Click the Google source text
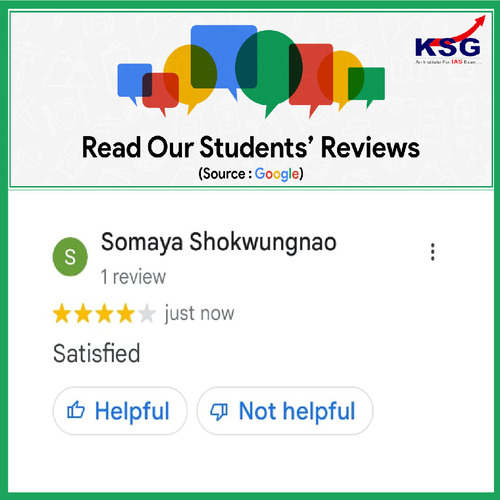Screen dimensions: 500x500 click(277, 174)
